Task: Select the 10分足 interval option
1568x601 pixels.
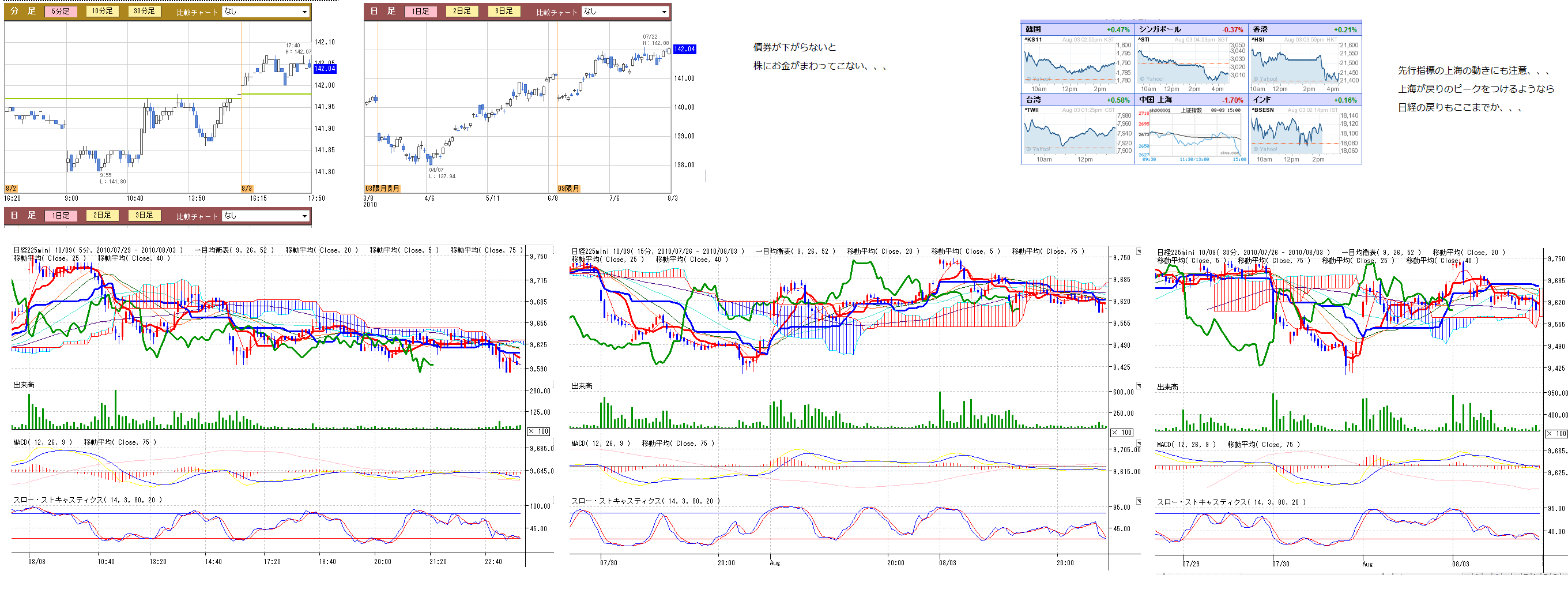Action: (x=102, y=11)
